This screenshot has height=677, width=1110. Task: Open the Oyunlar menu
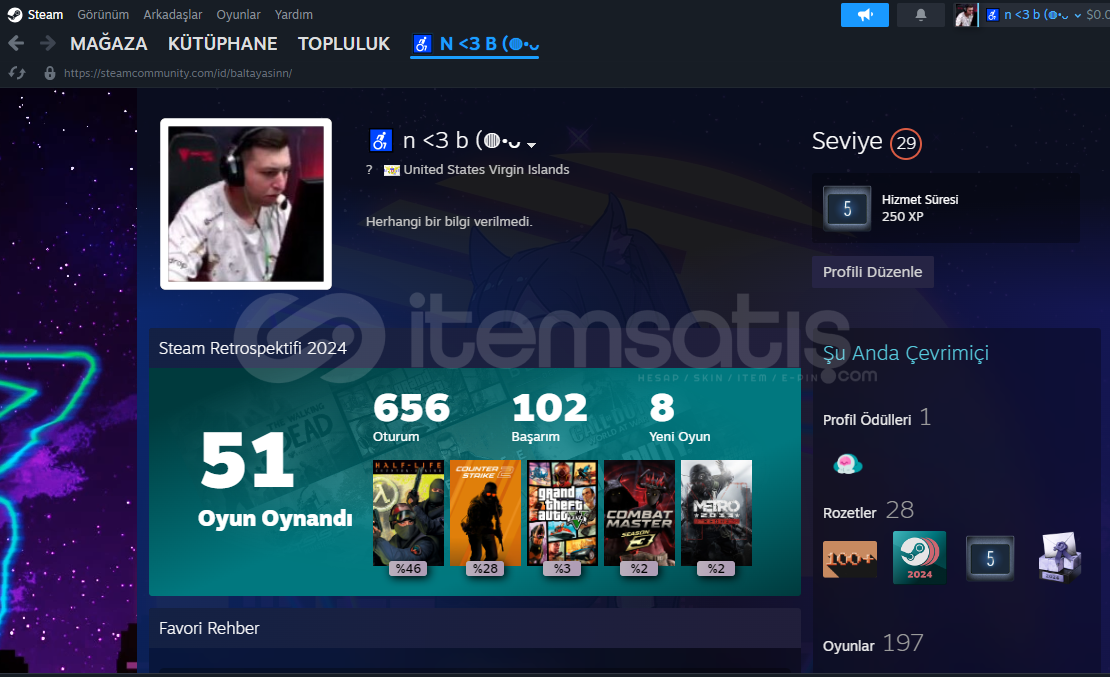pos(239,15)
